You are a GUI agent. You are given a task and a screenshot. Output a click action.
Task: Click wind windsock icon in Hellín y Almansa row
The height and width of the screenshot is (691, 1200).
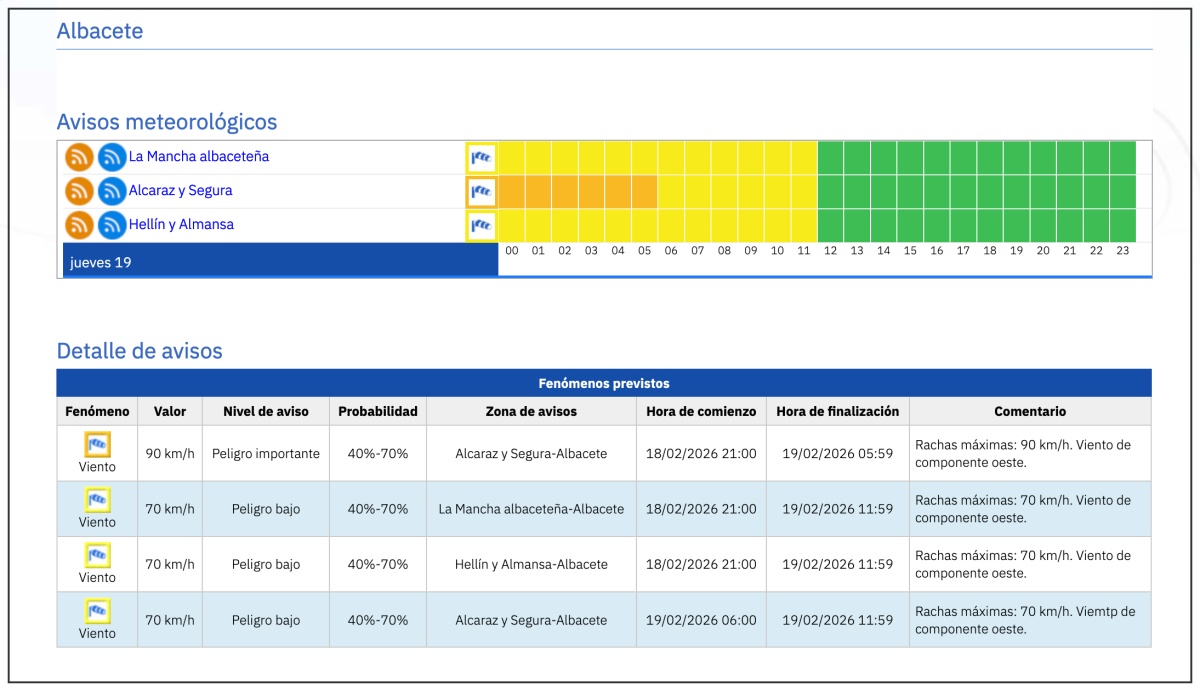click(x=481, y=225)
